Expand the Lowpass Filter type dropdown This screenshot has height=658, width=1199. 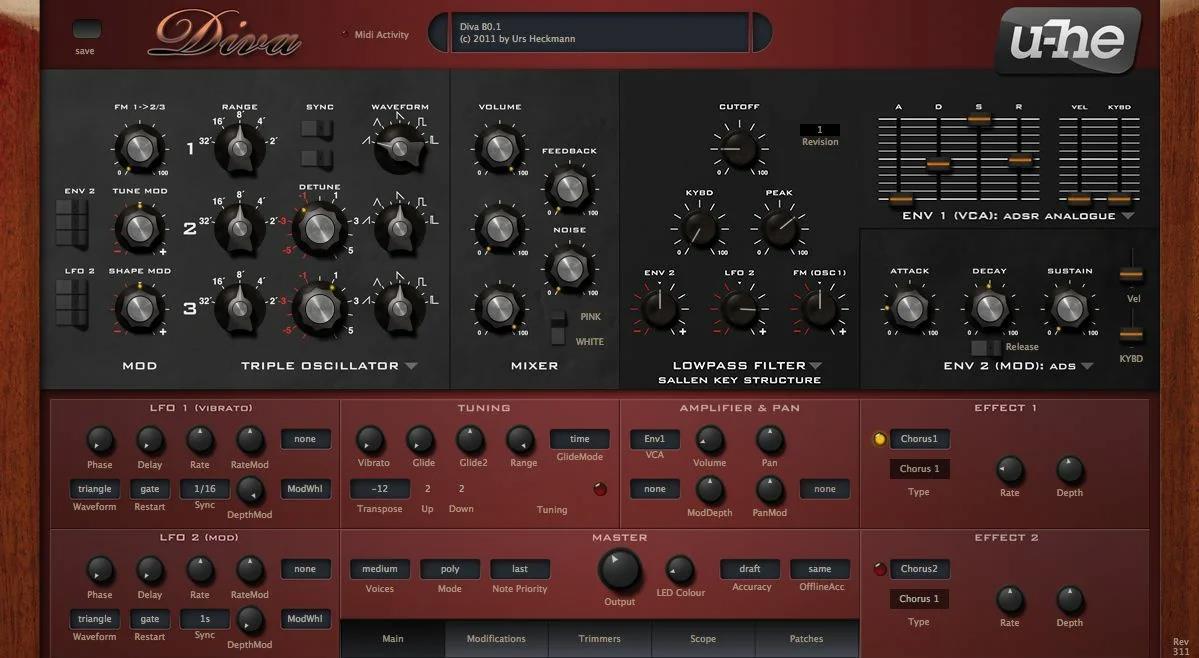(x=815, y=366)
